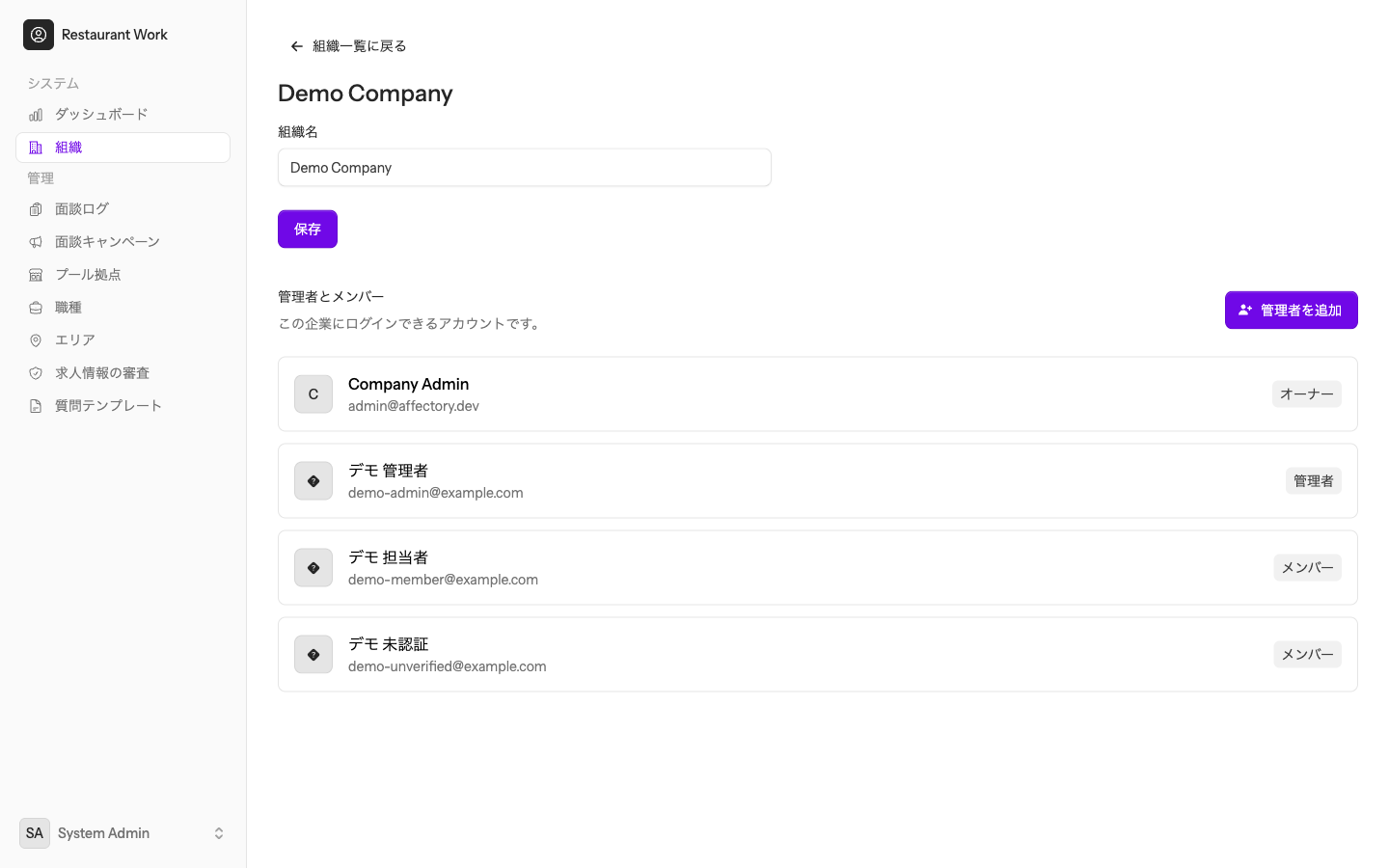Click the 求人情報の審査 shield icon

coord(36,373)
